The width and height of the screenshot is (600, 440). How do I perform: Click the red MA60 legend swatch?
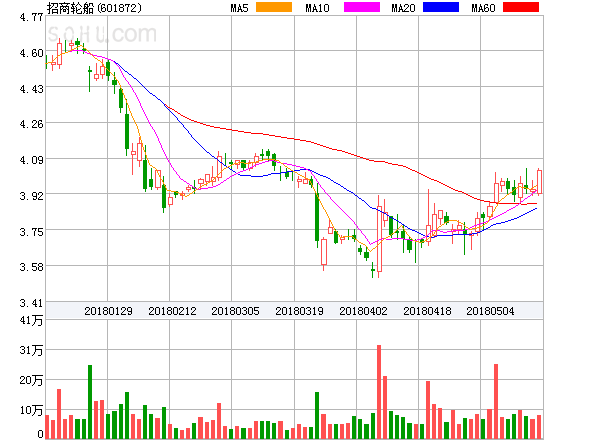pos(521,7)
